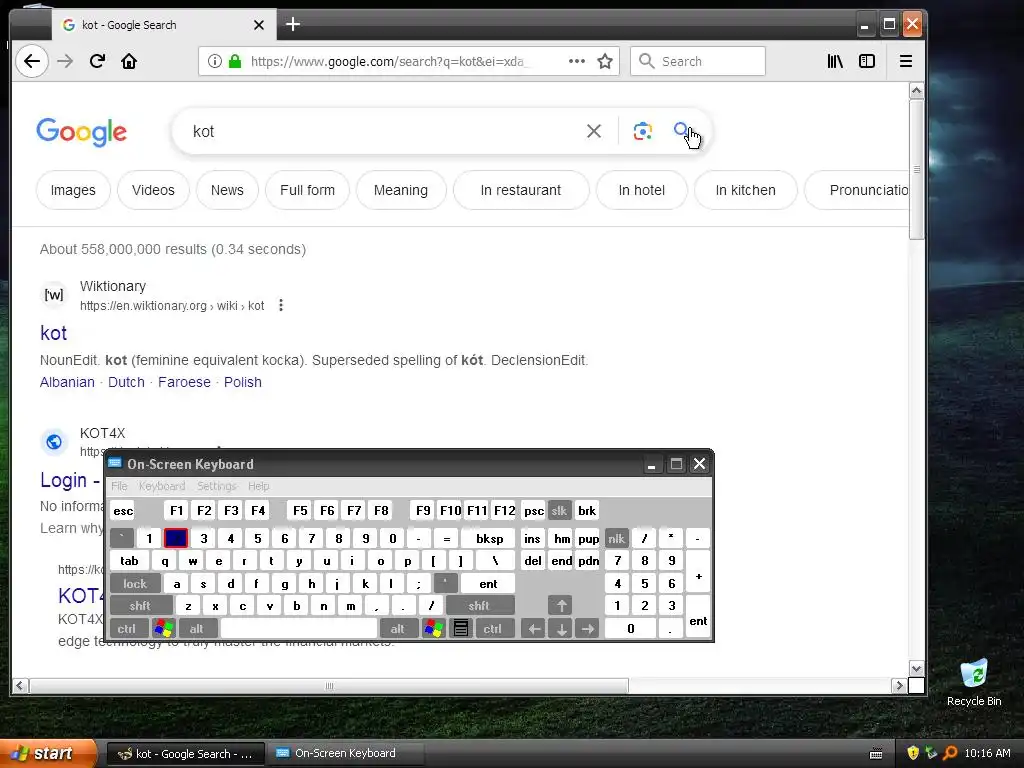Click the vertical scrollbar down arrow
Image resolution: width=1024 pixels, height=768 pixels.
click(x=916, y=669)
